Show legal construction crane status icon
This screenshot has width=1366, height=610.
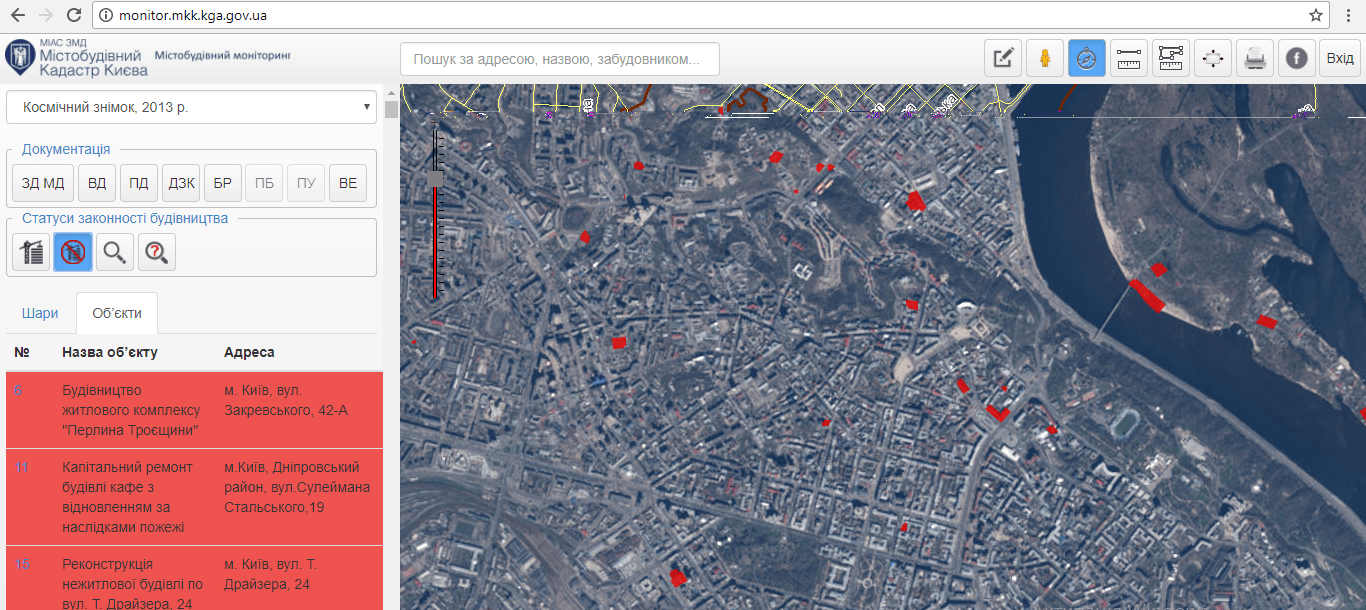(32, 252)
